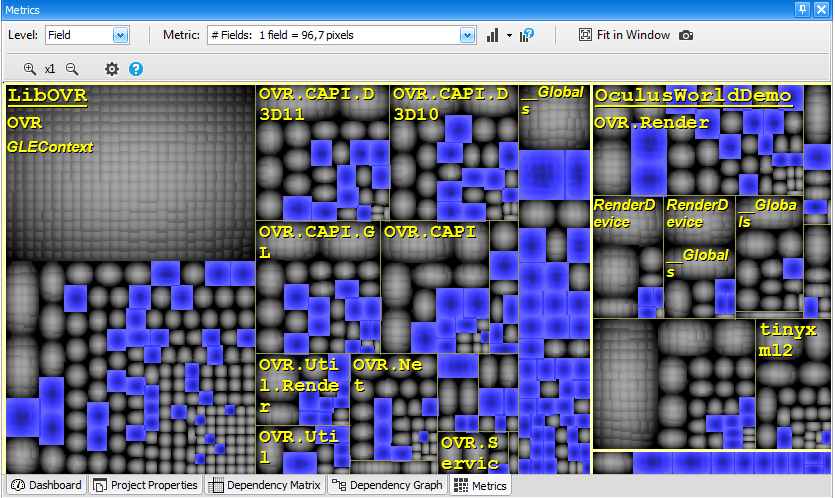
Task: Open treemap settings gear icon
Action: point(112,69)
